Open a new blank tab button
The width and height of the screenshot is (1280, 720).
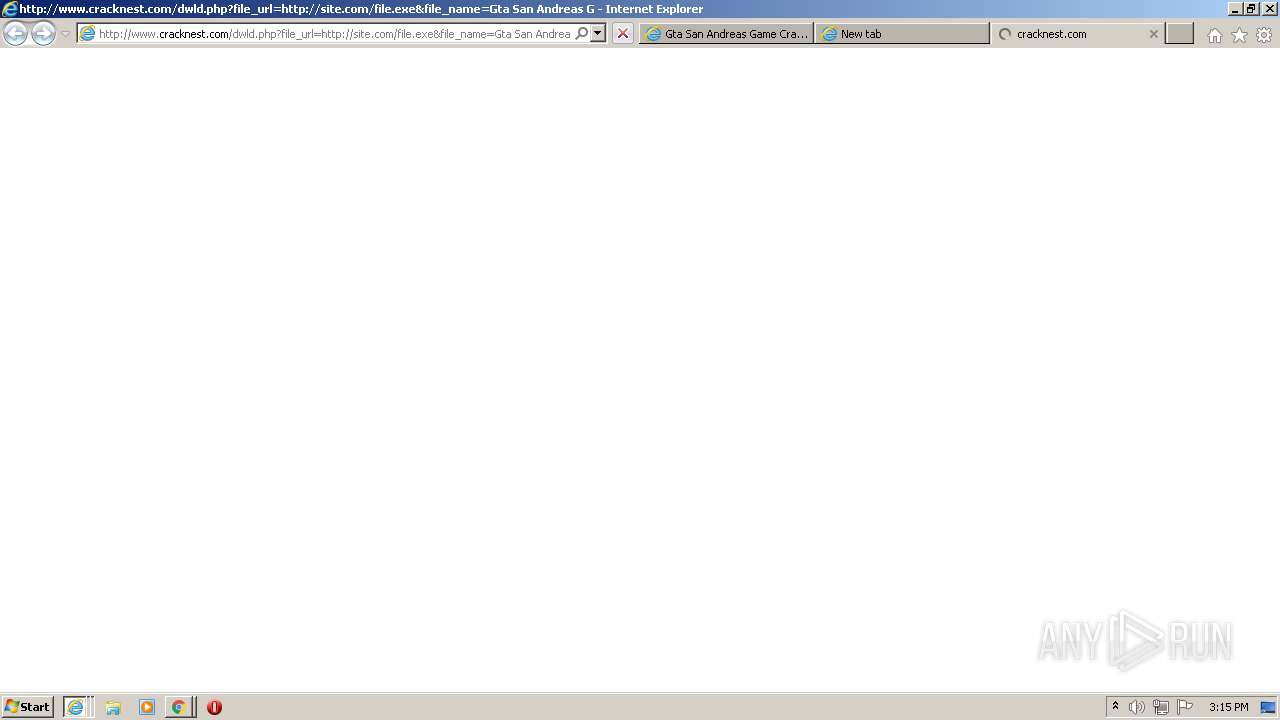coord(1180,34)
